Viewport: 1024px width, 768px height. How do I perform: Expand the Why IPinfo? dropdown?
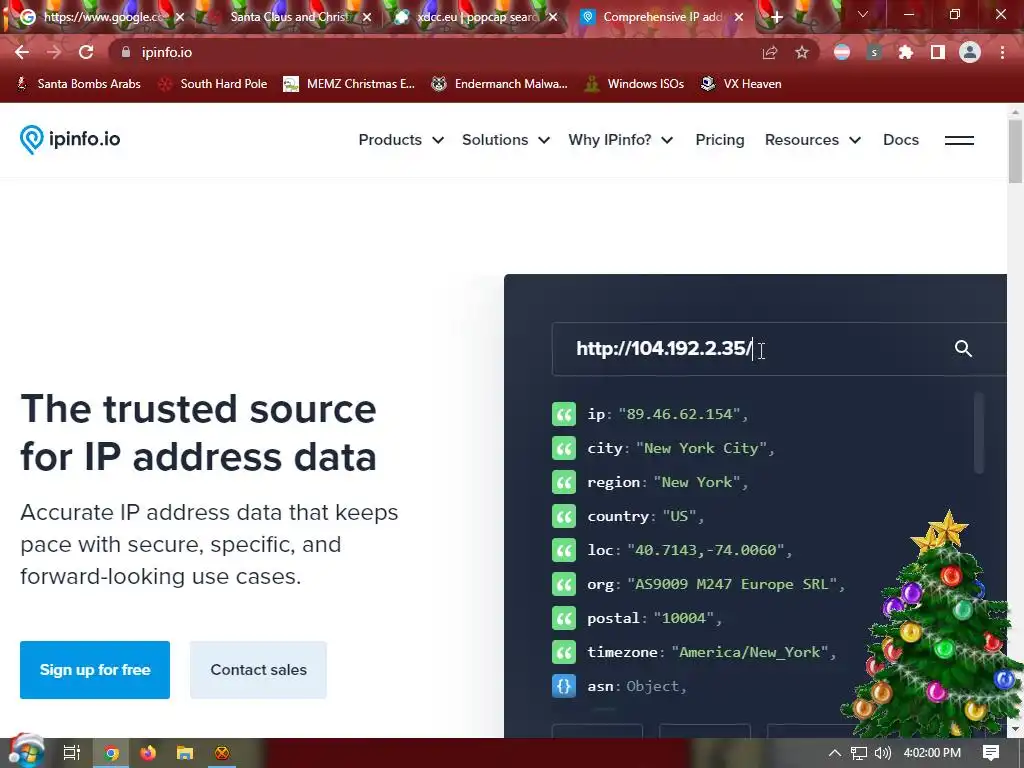point(620,140)
